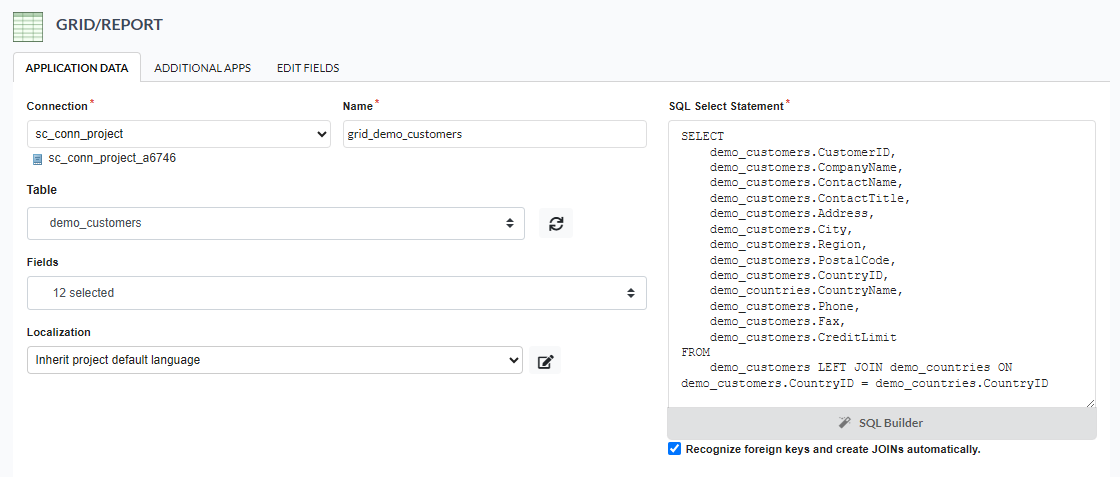Click the textarea resize handle corner
The image size is (1120, 477).
pyautogui.click(x=1090, y=403)
